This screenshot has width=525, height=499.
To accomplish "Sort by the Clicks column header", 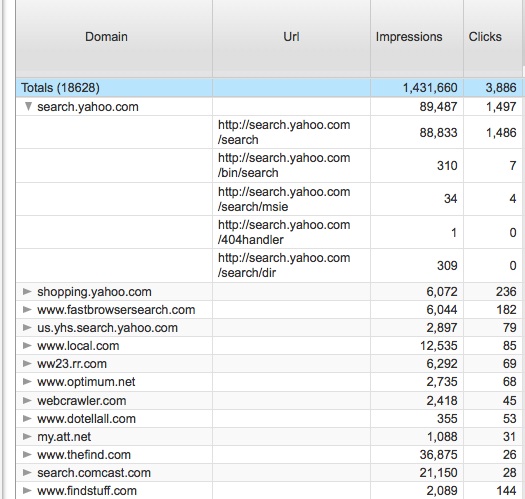I will (x=493, y=38).
